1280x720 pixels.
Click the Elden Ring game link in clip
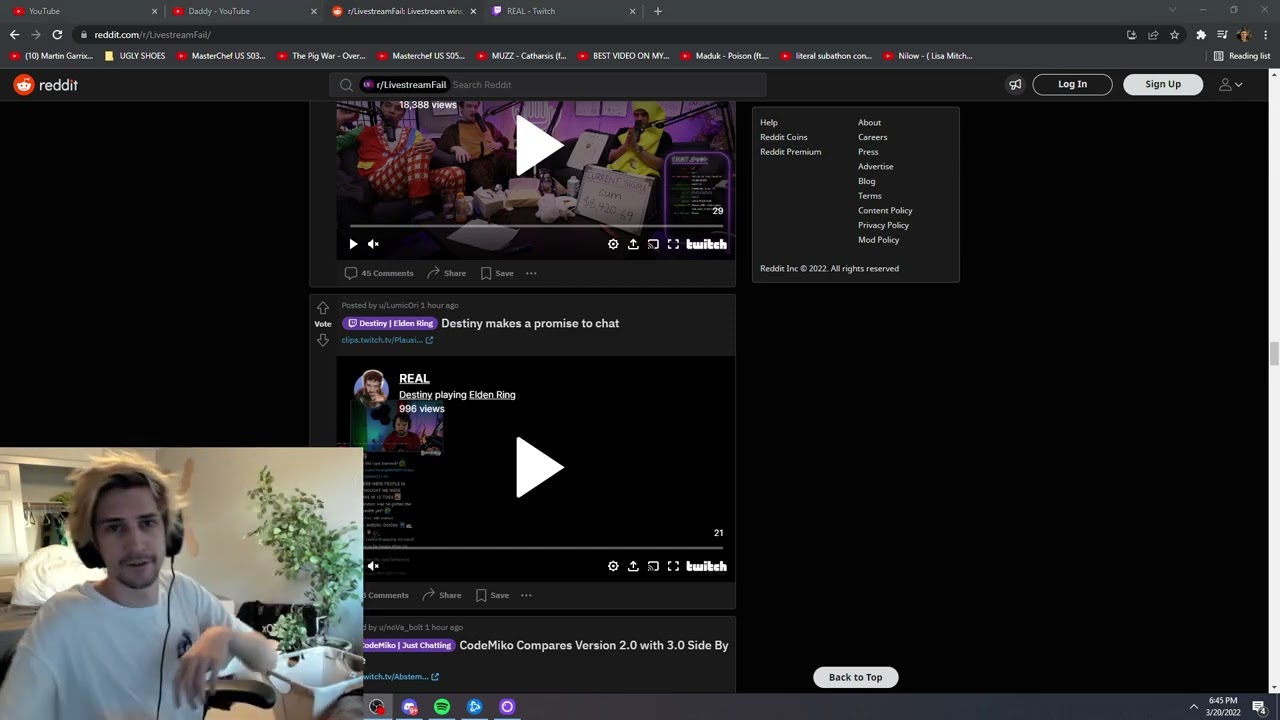492,395
